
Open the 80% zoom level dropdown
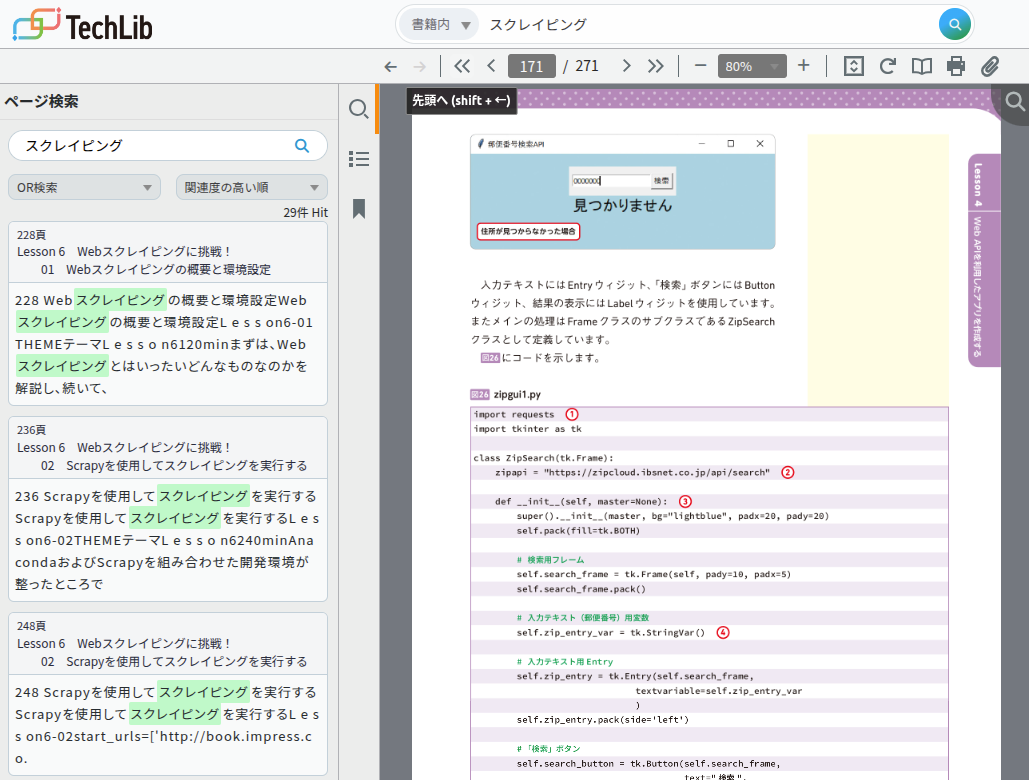[752, 66]
